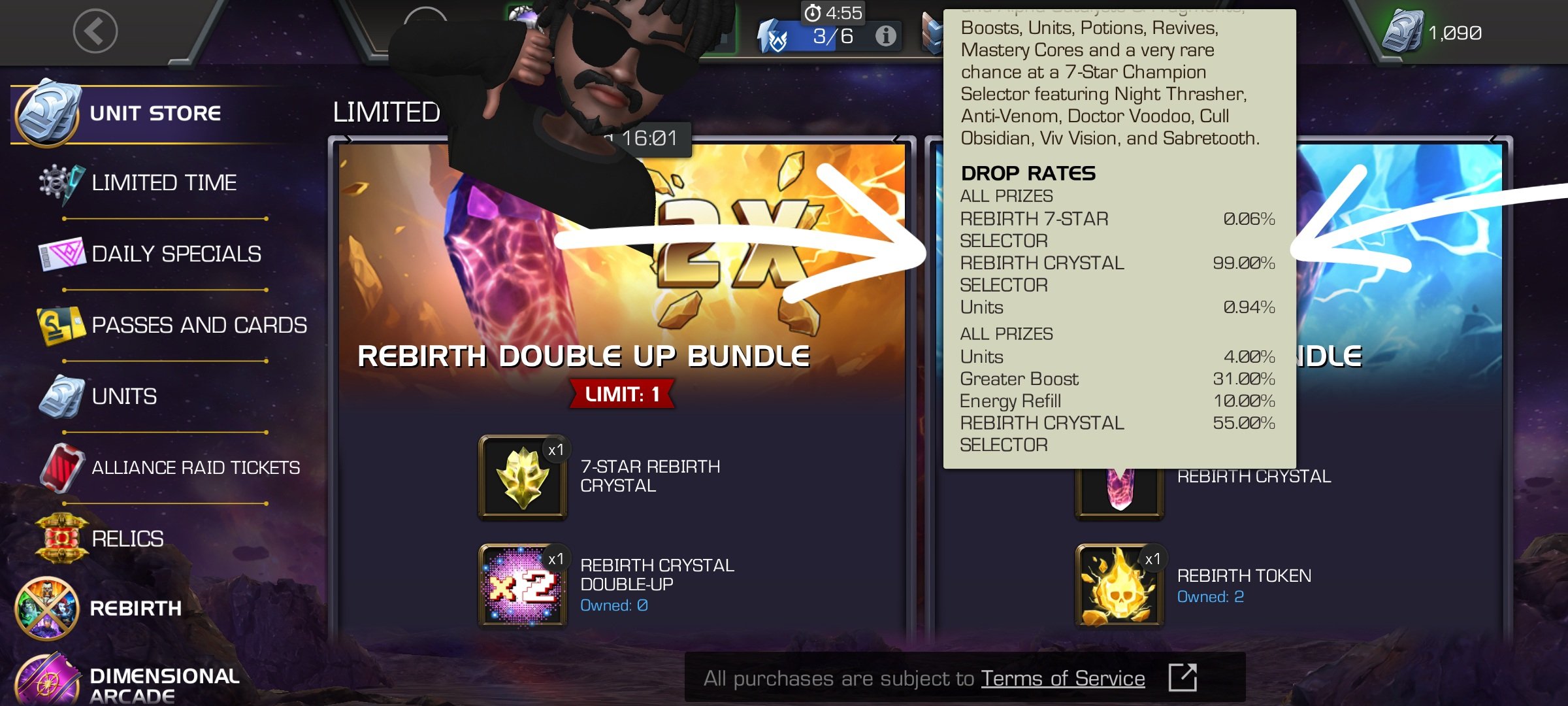1568x706 pixels.
Task: Go back using the arrow button
Action: pos(95,31)
